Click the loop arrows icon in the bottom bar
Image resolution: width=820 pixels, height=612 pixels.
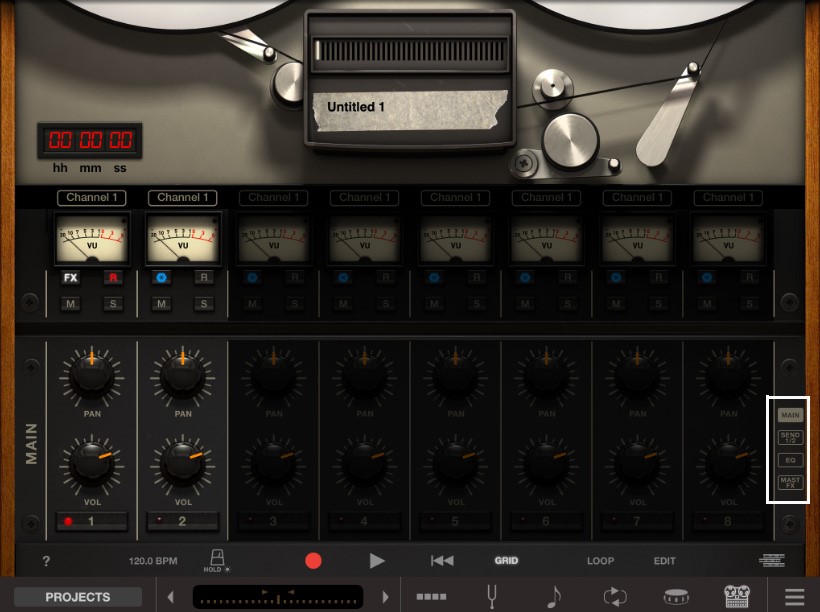tap(615, 597)
